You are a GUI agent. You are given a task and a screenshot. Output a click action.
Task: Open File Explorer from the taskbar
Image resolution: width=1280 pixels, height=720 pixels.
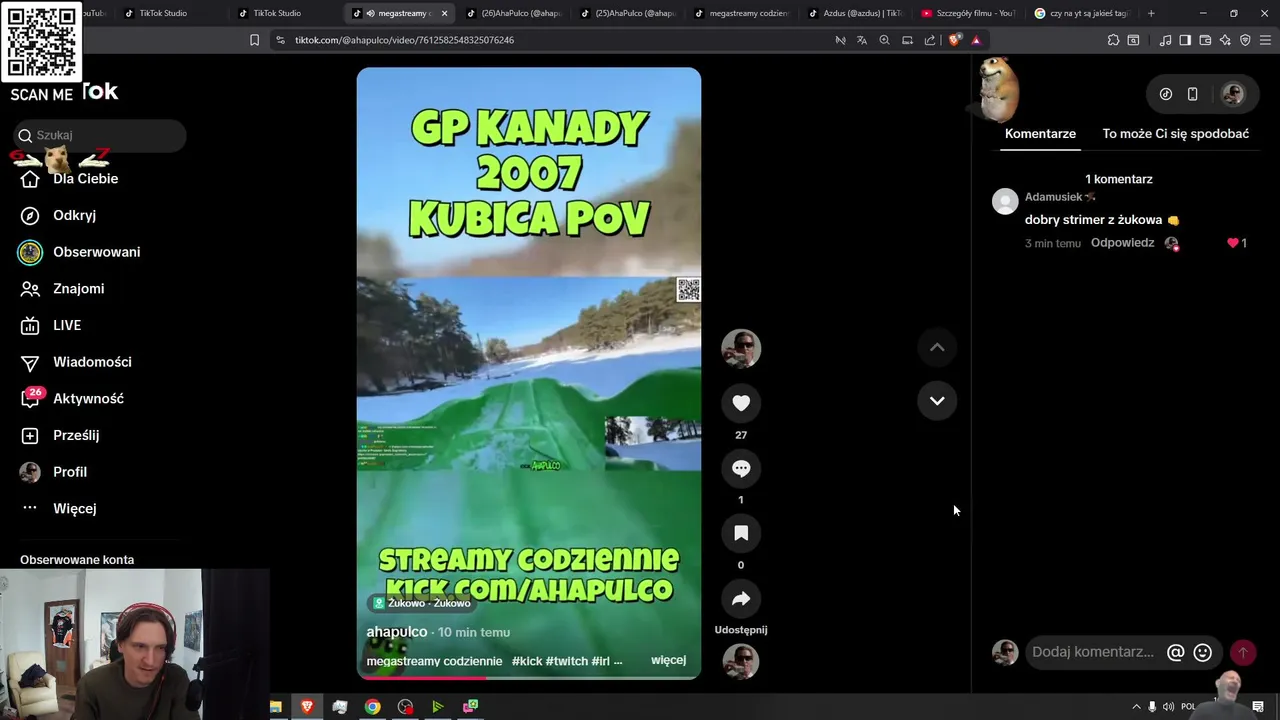click(x=275, y=707)
